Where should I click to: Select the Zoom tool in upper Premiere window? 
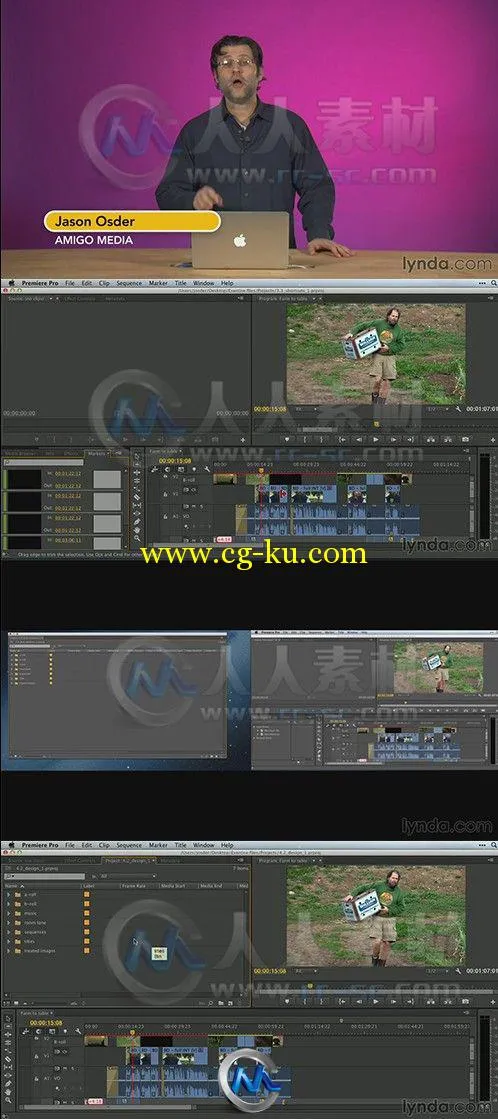(x=137, y=540)
